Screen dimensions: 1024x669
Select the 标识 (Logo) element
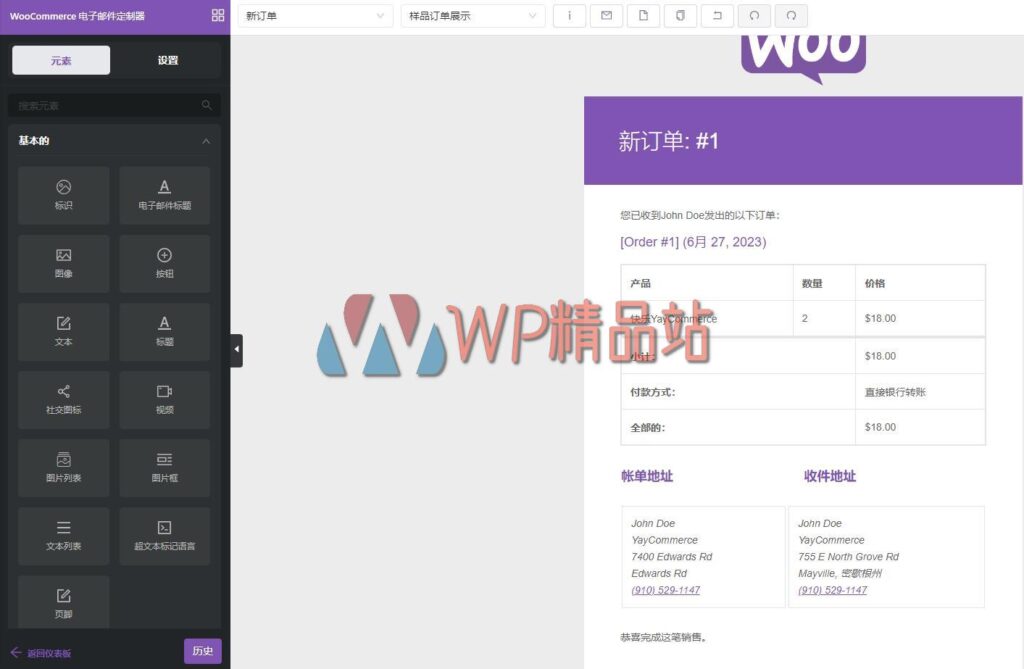pyautogui.click(x=63, y=195)
